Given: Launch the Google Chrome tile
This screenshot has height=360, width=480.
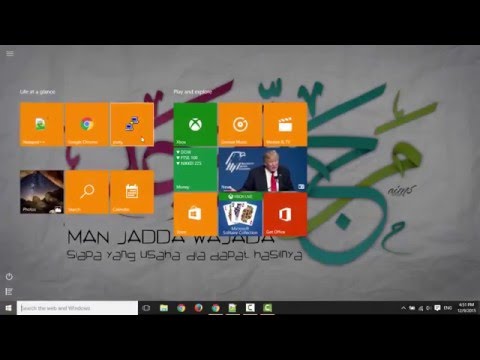Looking at the screenshot, I should pos(87,124).
